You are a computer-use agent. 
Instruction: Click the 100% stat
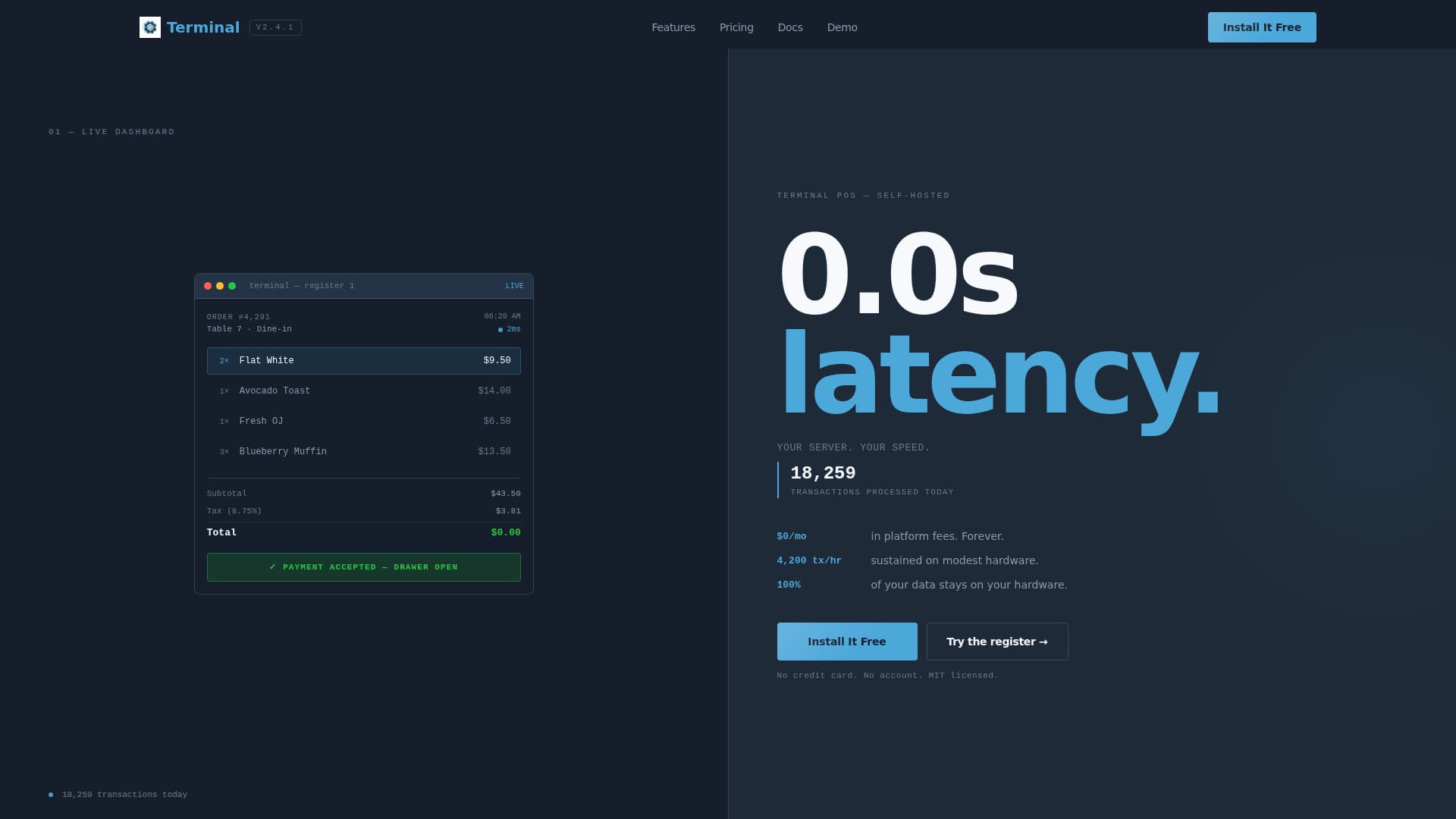point(789,585)
